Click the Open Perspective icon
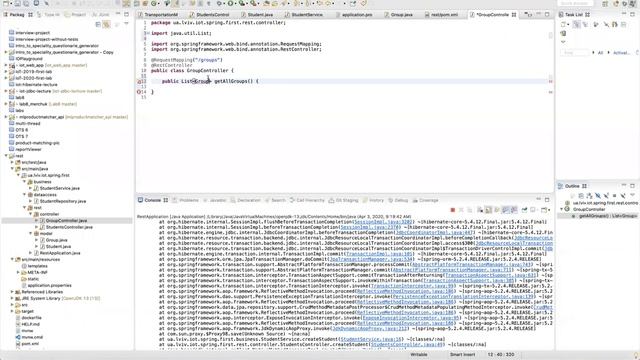The height and width of the screenshot is (360, 640). point(604,3)
